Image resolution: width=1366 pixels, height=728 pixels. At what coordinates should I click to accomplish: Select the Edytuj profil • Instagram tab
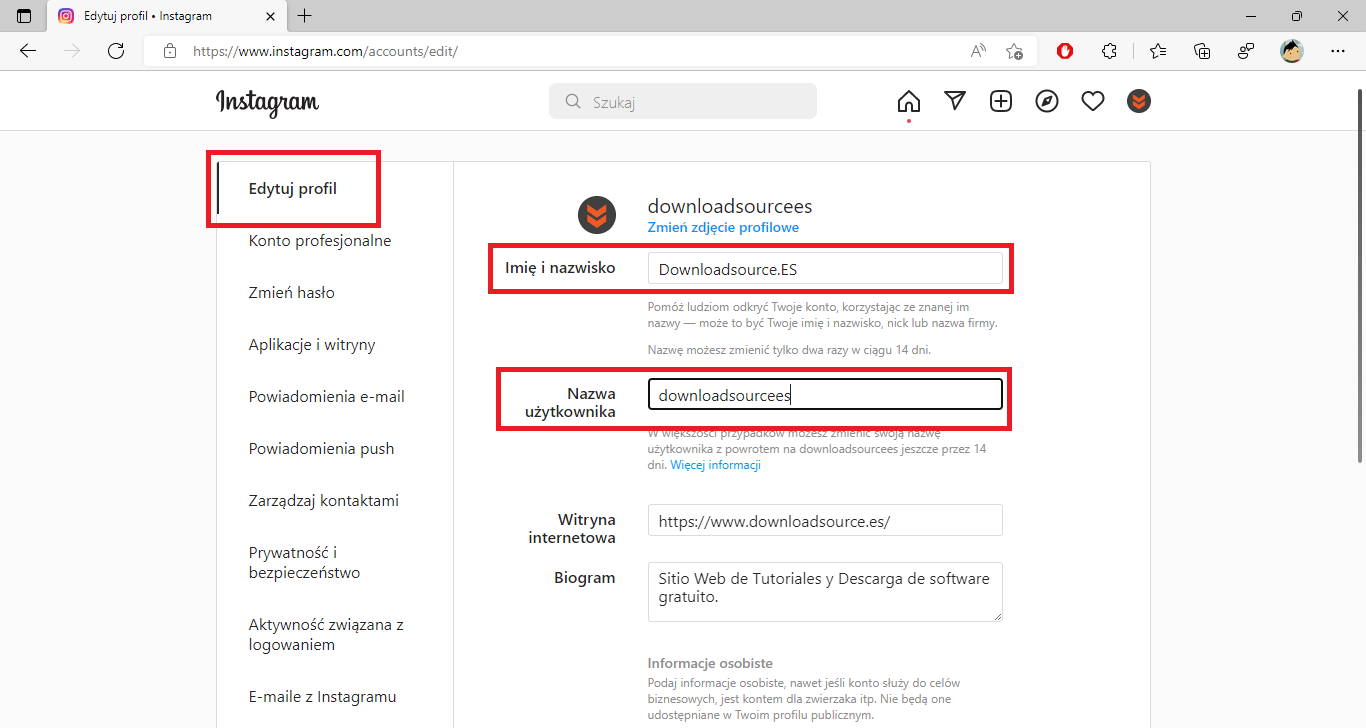coord(165,16)
